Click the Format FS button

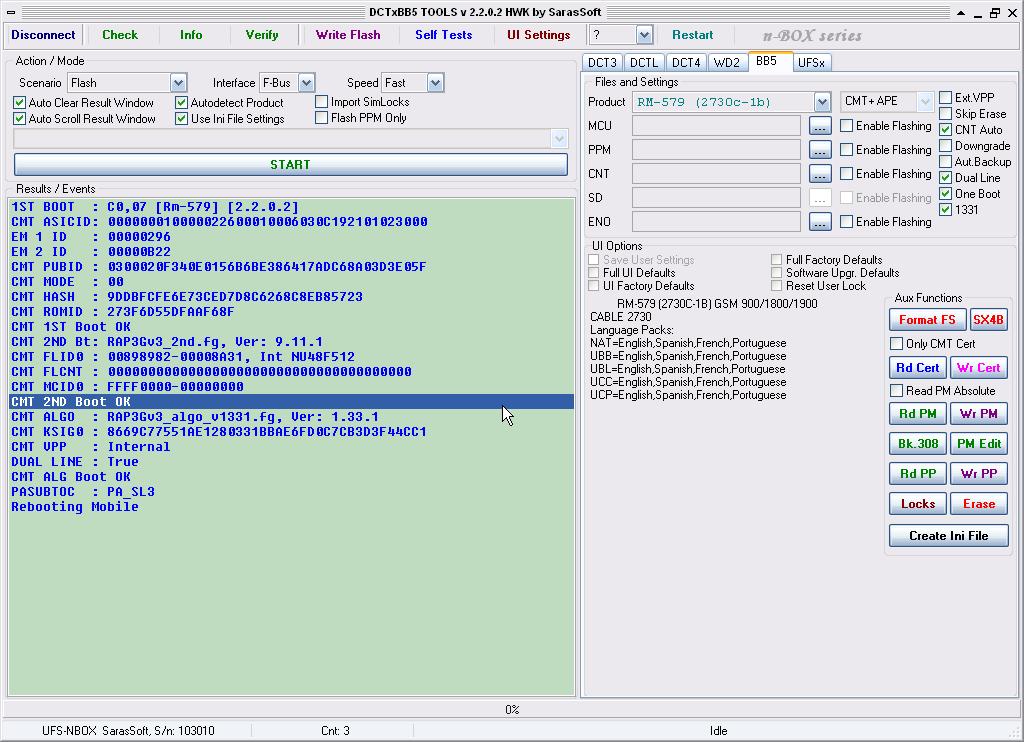[x=927, y=319]
